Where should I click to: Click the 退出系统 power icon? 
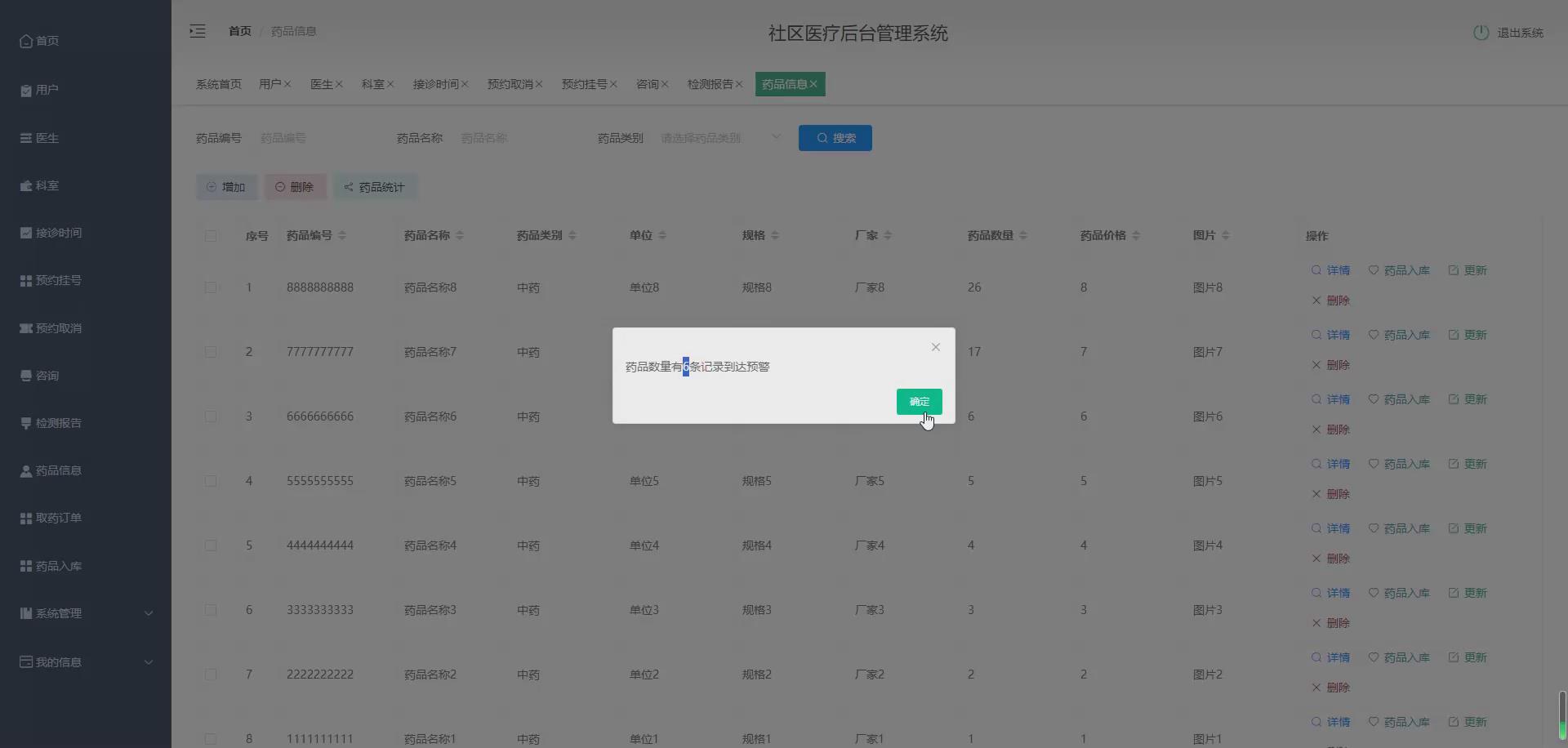pos(1482,33)
